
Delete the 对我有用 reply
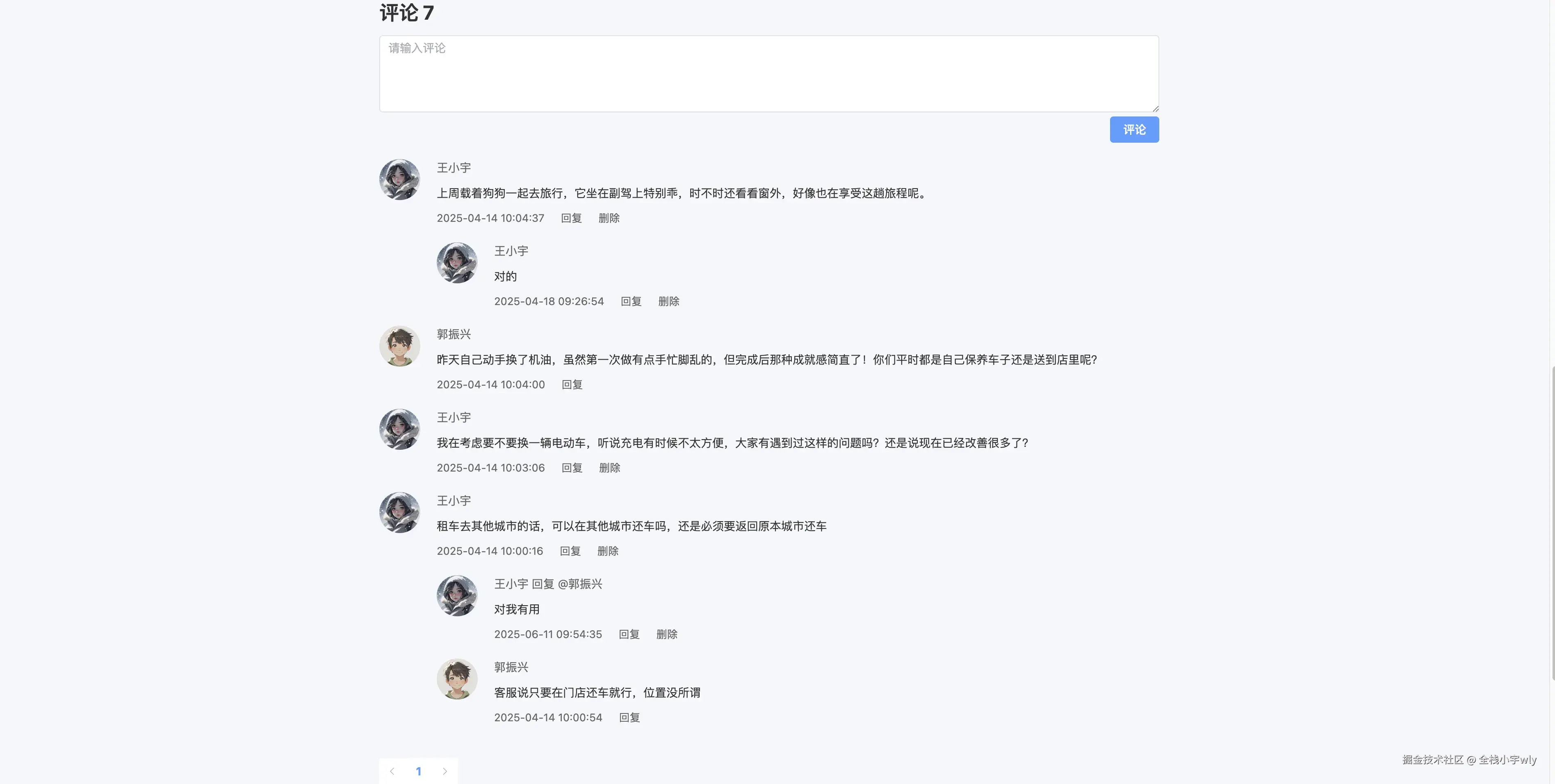666,635
